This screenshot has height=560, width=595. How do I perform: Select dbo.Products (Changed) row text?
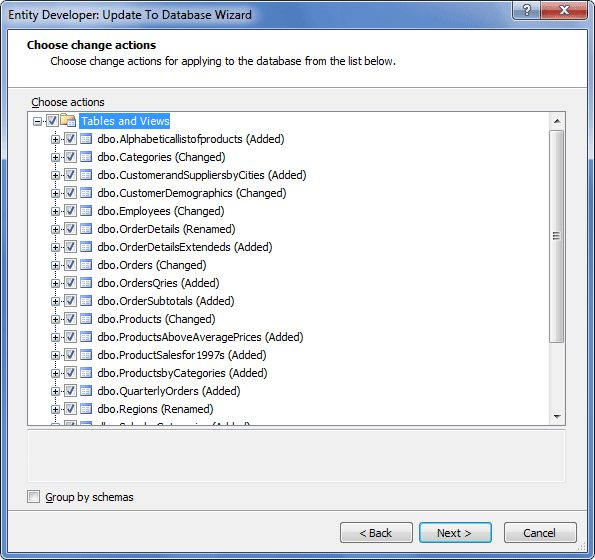pos(156,319)
